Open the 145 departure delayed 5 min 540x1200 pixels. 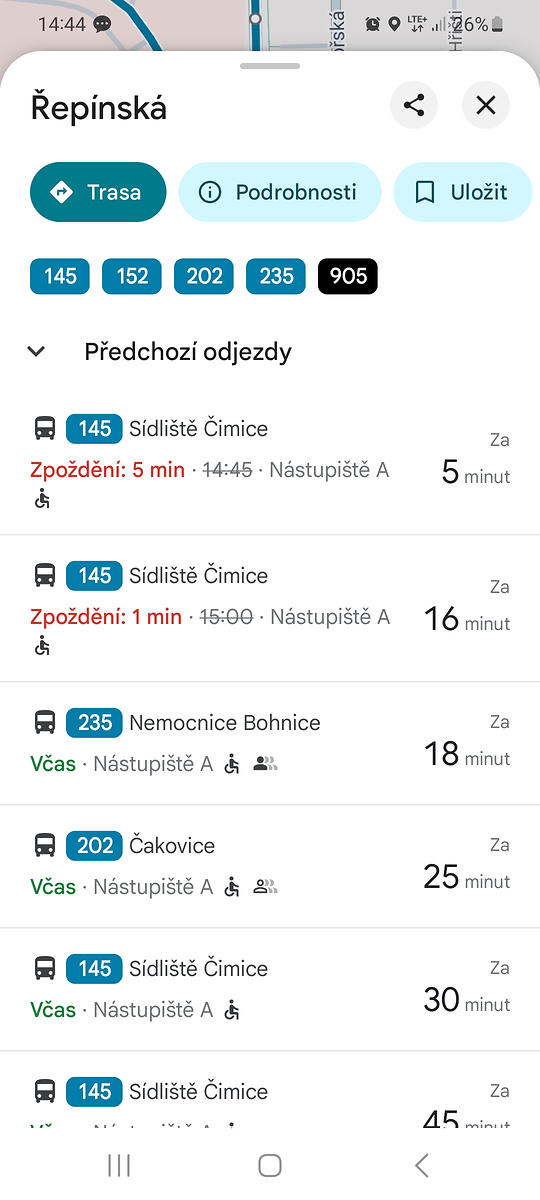coord(270,462)
